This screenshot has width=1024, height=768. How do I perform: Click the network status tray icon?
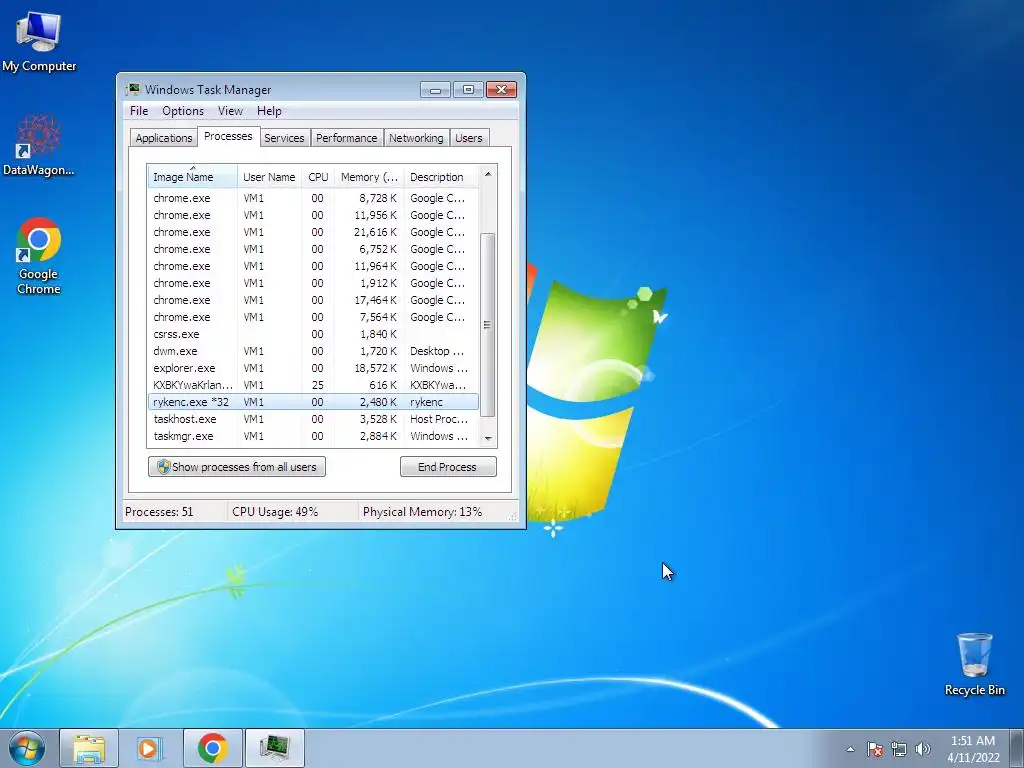[x=899, y=749]
